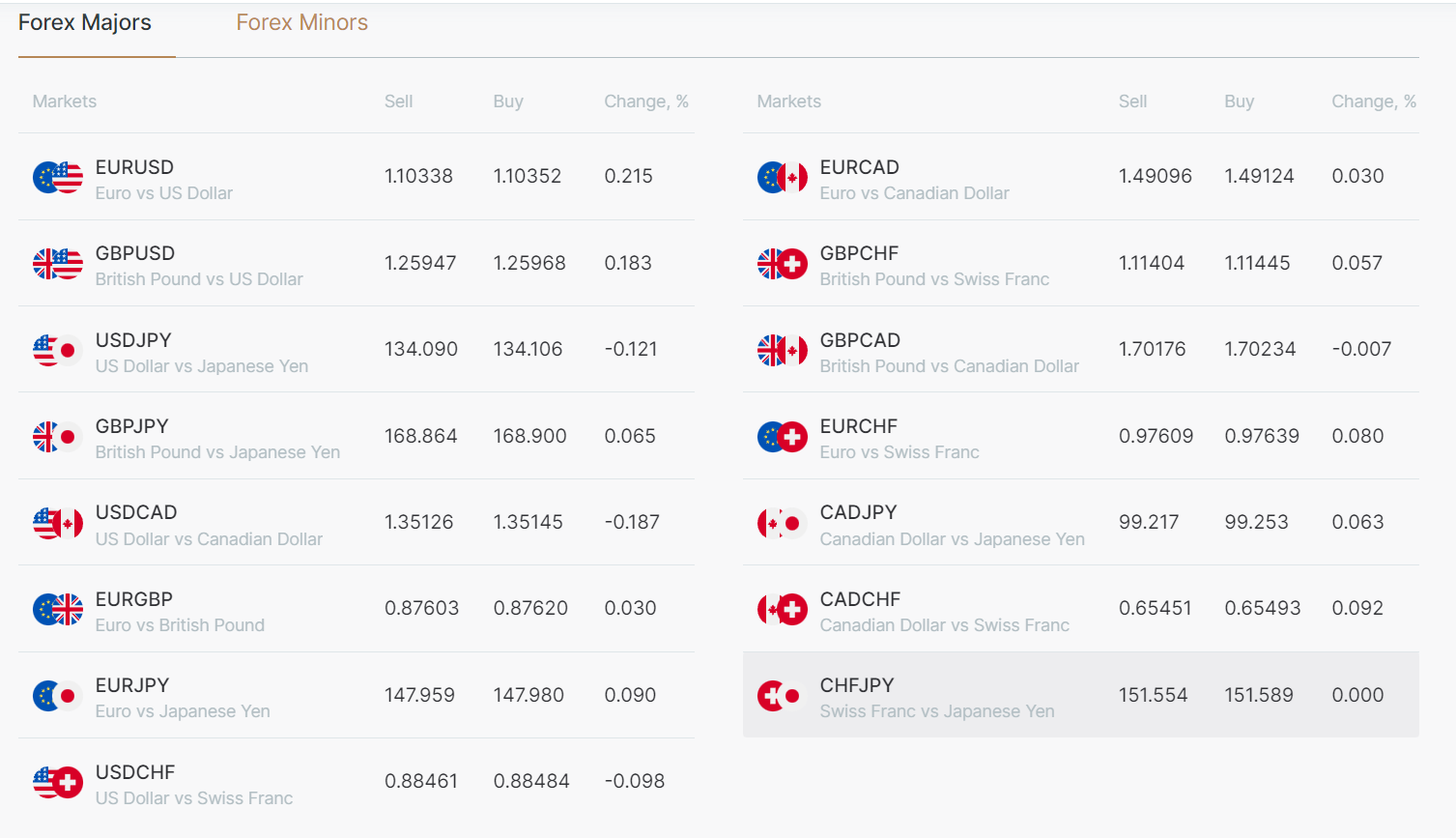Click the USDJPY flag pair icon
Screen dimensions: 1456x838
(x=58, y=351)
